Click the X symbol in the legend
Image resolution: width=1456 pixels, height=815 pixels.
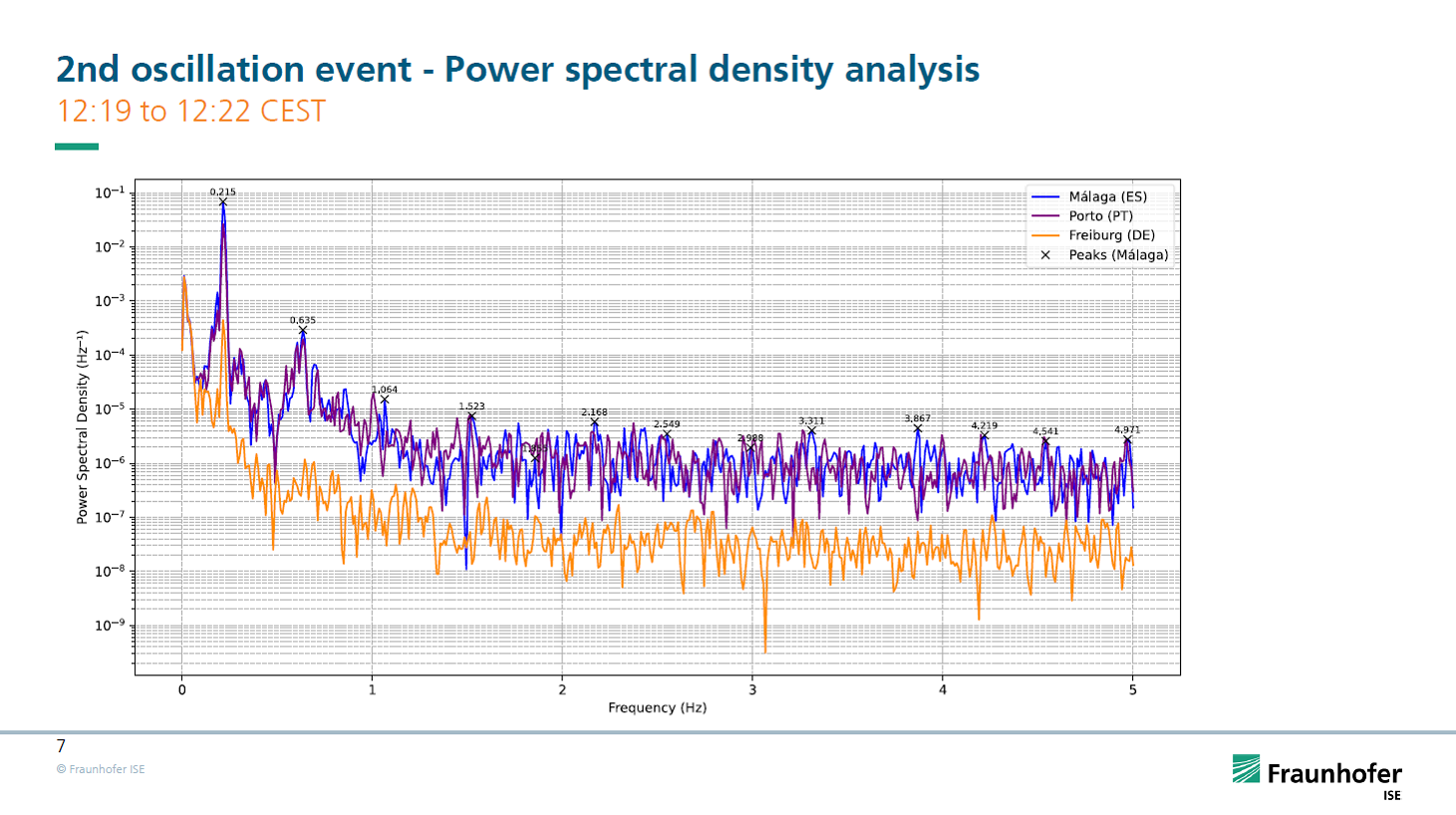(x=1045, y=255)
